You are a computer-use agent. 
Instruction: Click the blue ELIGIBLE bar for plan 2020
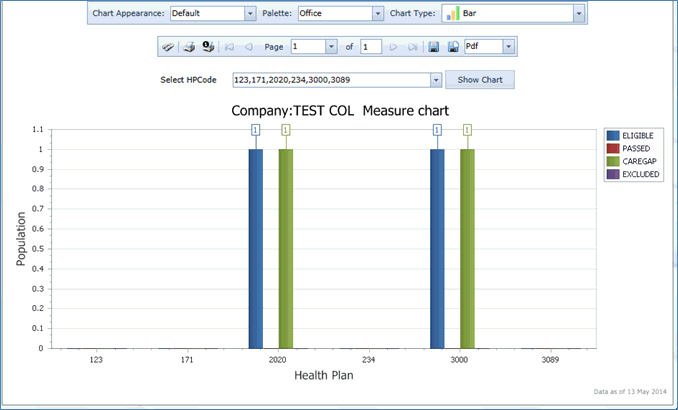click(256, 248)
